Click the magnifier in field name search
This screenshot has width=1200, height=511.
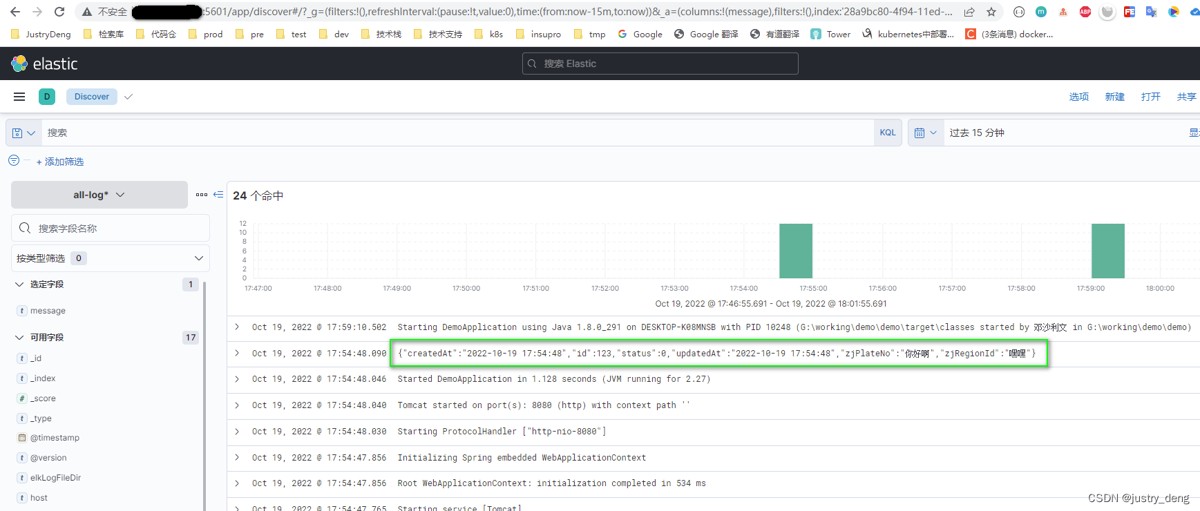(26, 228)
